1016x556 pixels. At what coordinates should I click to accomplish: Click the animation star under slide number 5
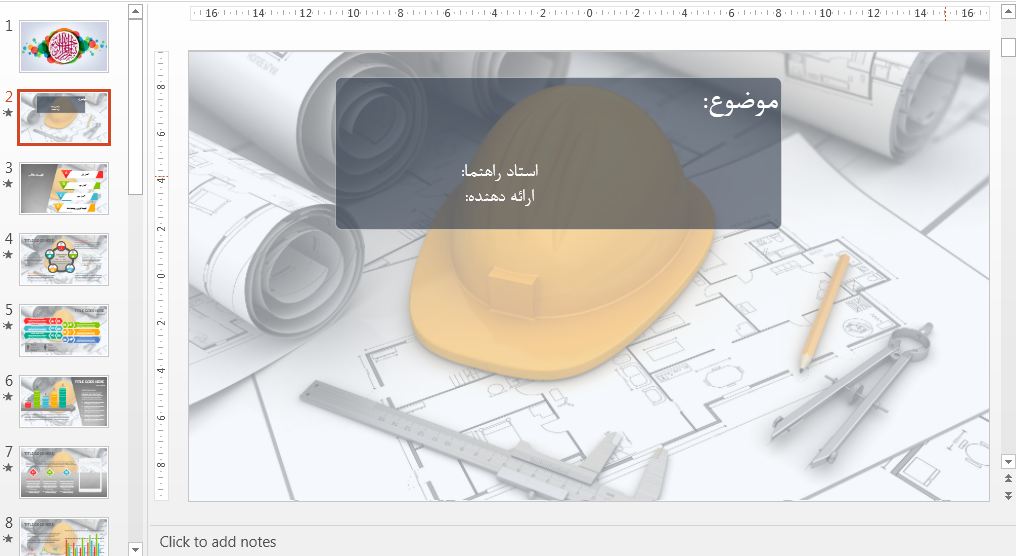9,326
